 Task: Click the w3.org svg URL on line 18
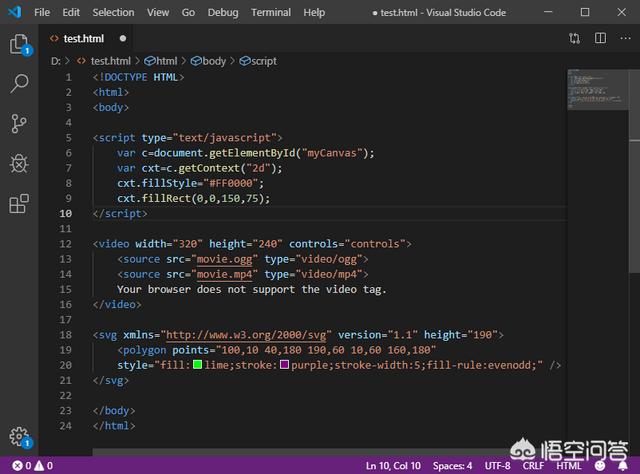click(x=246, y=335)
